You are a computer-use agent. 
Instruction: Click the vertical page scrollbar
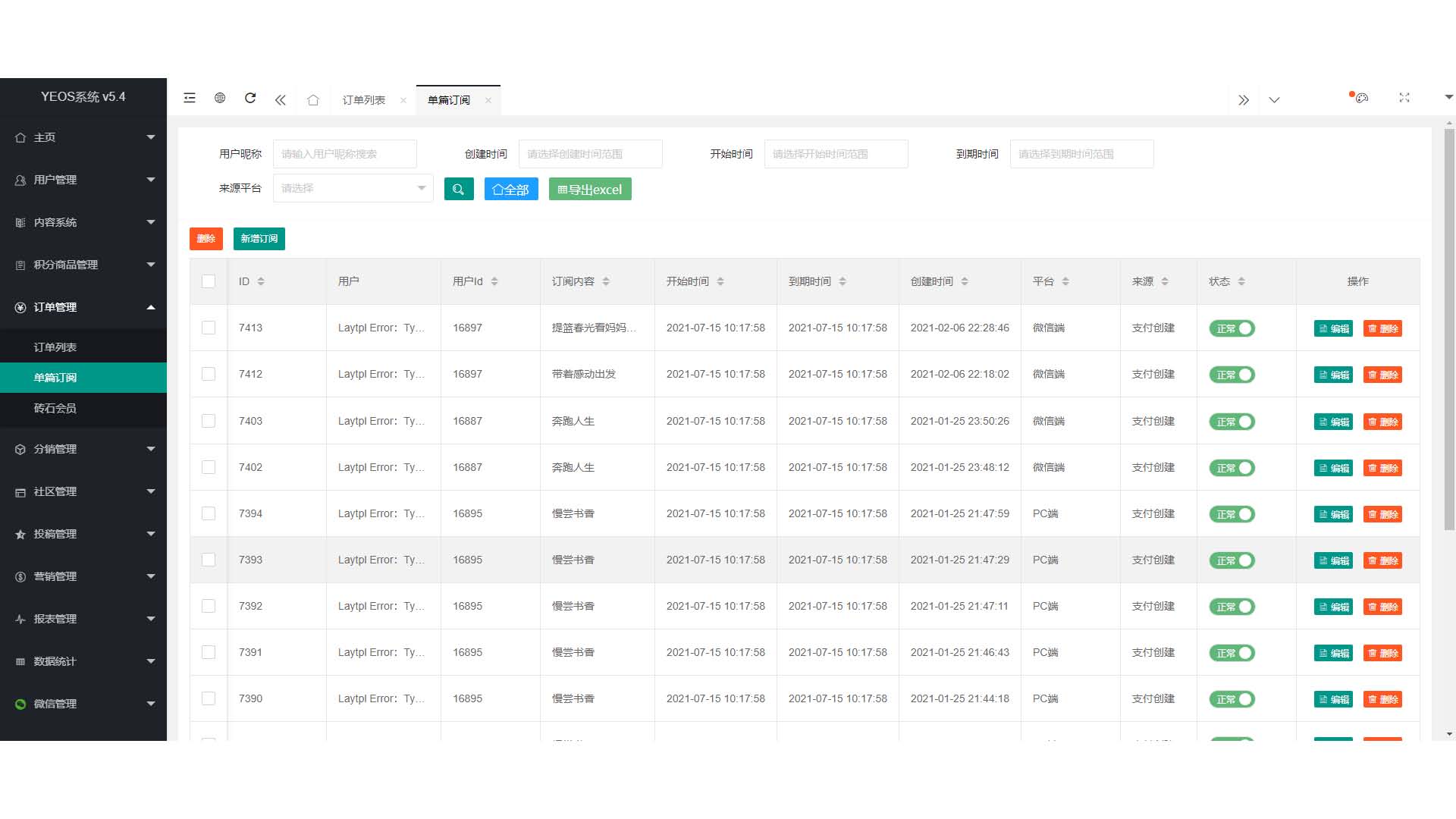(x=1449, y=329)
